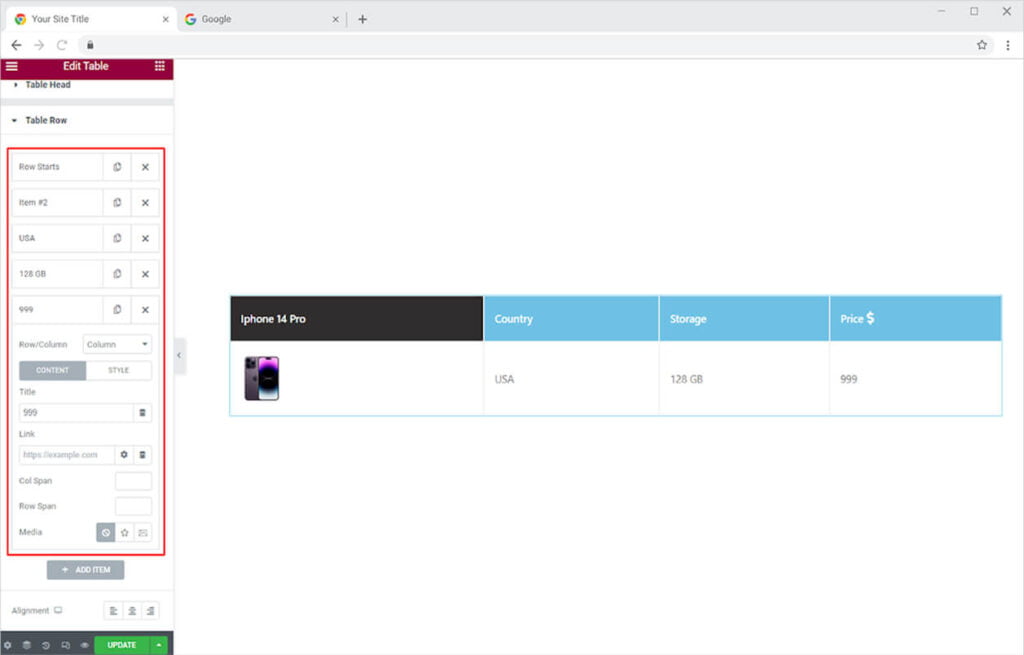This screenshot has width=1024, height=655.
Task: Click the Col Span input field
Action: [133, 481]
